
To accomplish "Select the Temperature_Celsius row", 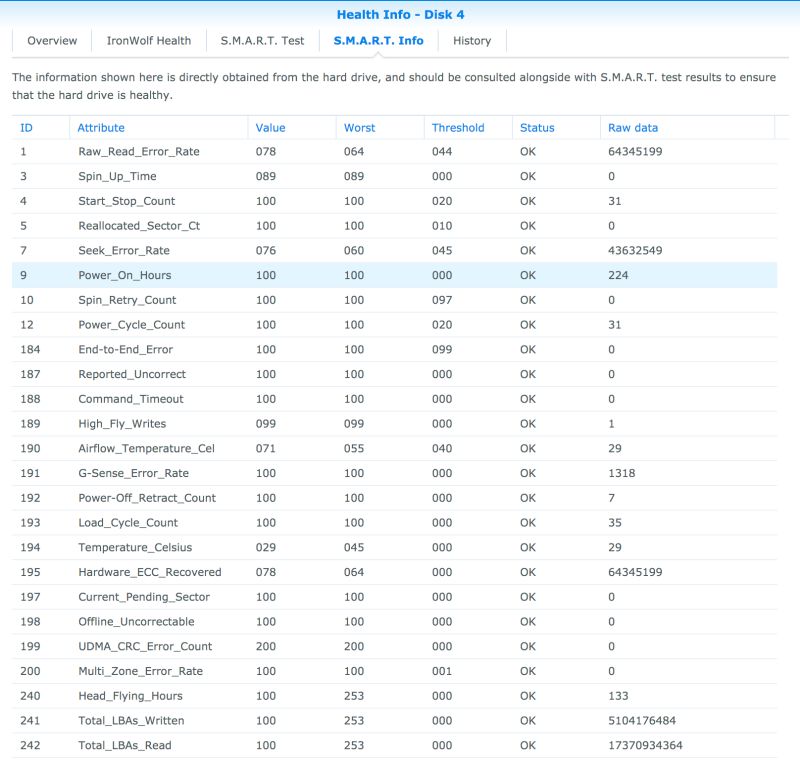I will [x=394, y=548].
